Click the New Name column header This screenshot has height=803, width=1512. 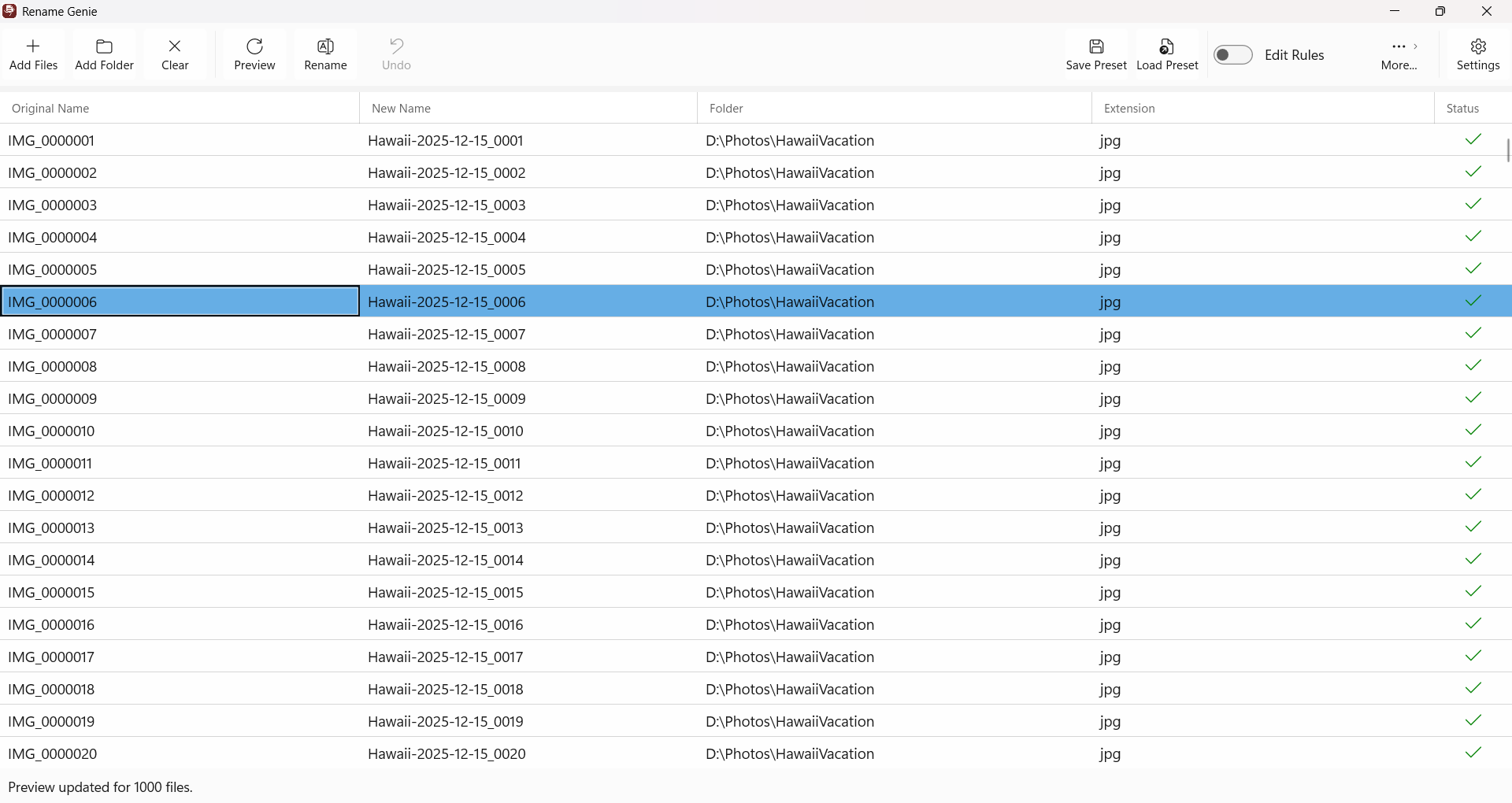click(401, 108)
